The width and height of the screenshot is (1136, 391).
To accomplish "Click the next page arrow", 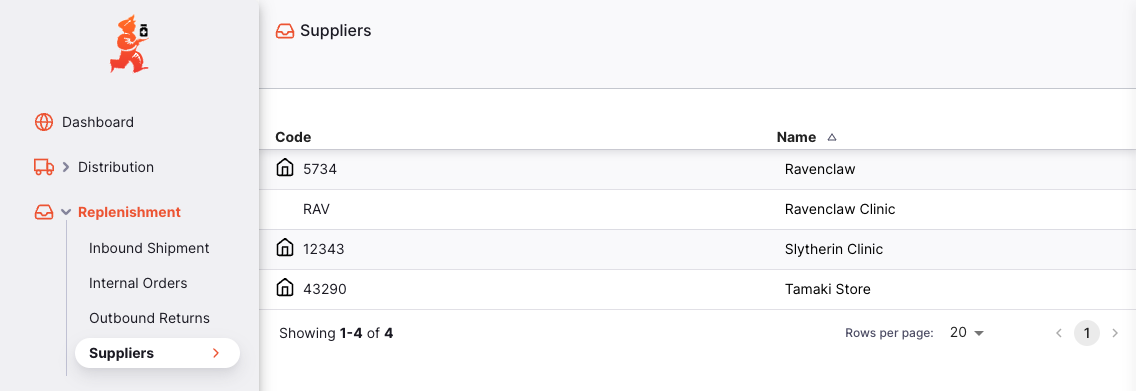I will click(1114, 333).
